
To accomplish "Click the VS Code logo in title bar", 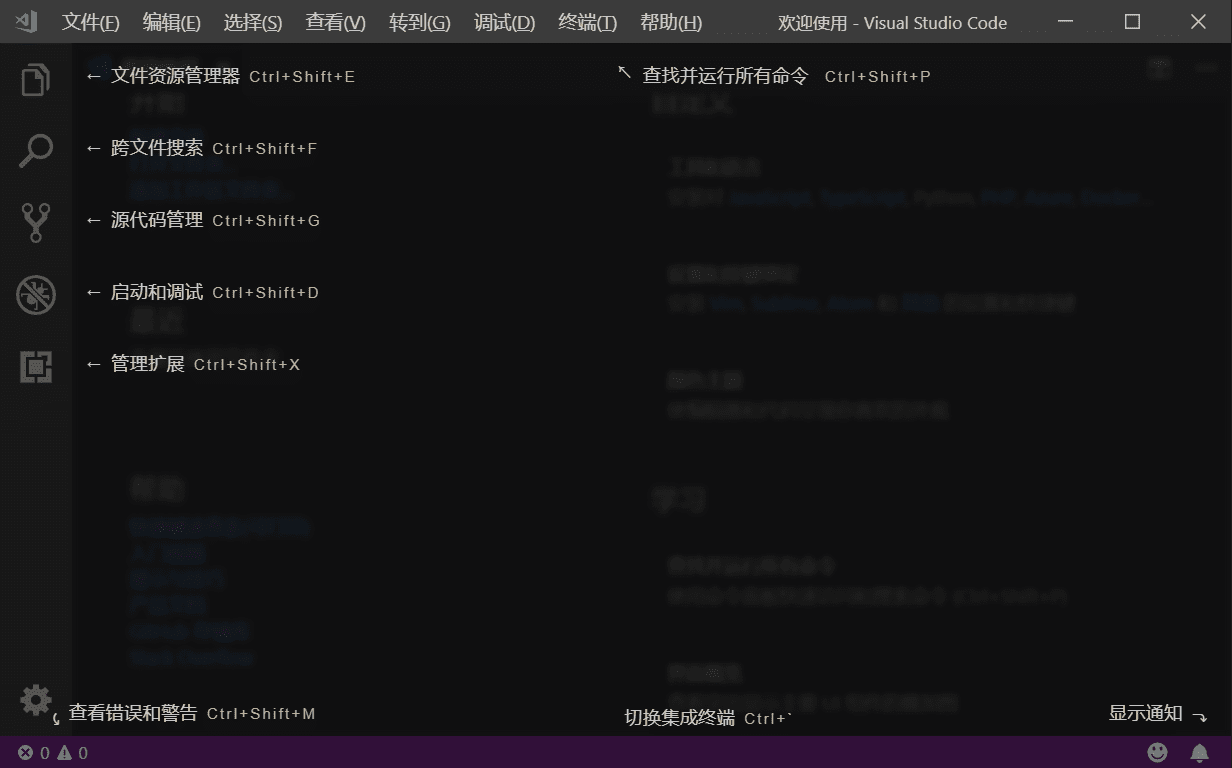I will coord(27,22).
